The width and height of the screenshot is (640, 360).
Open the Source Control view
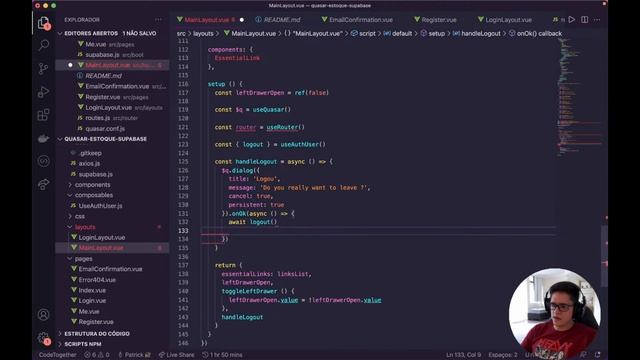pos(44,68)
